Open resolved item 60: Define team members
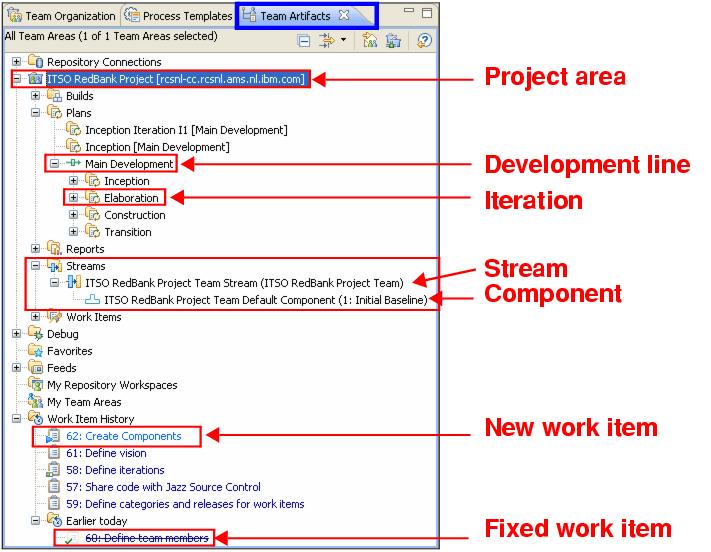This screenshot has width=711, height=552. click(x=147, y=538)
